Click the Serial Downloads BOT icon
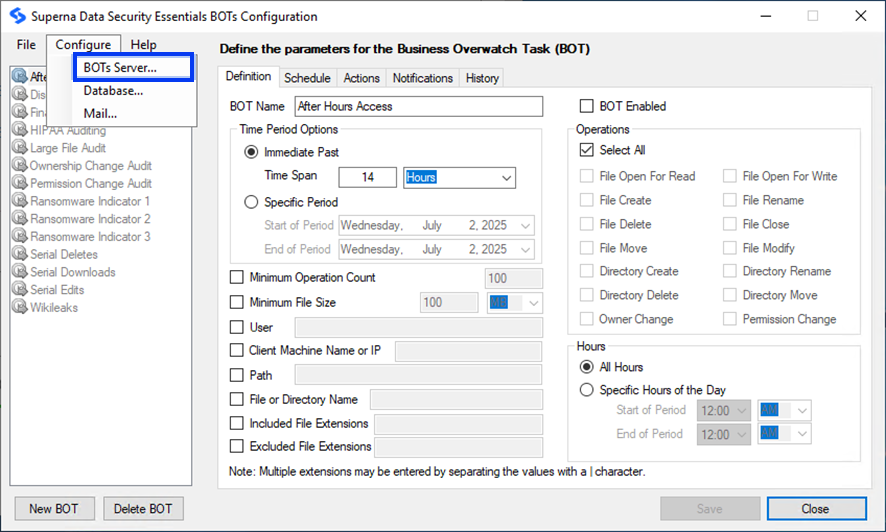886x532 pixels. click(20, 272)
